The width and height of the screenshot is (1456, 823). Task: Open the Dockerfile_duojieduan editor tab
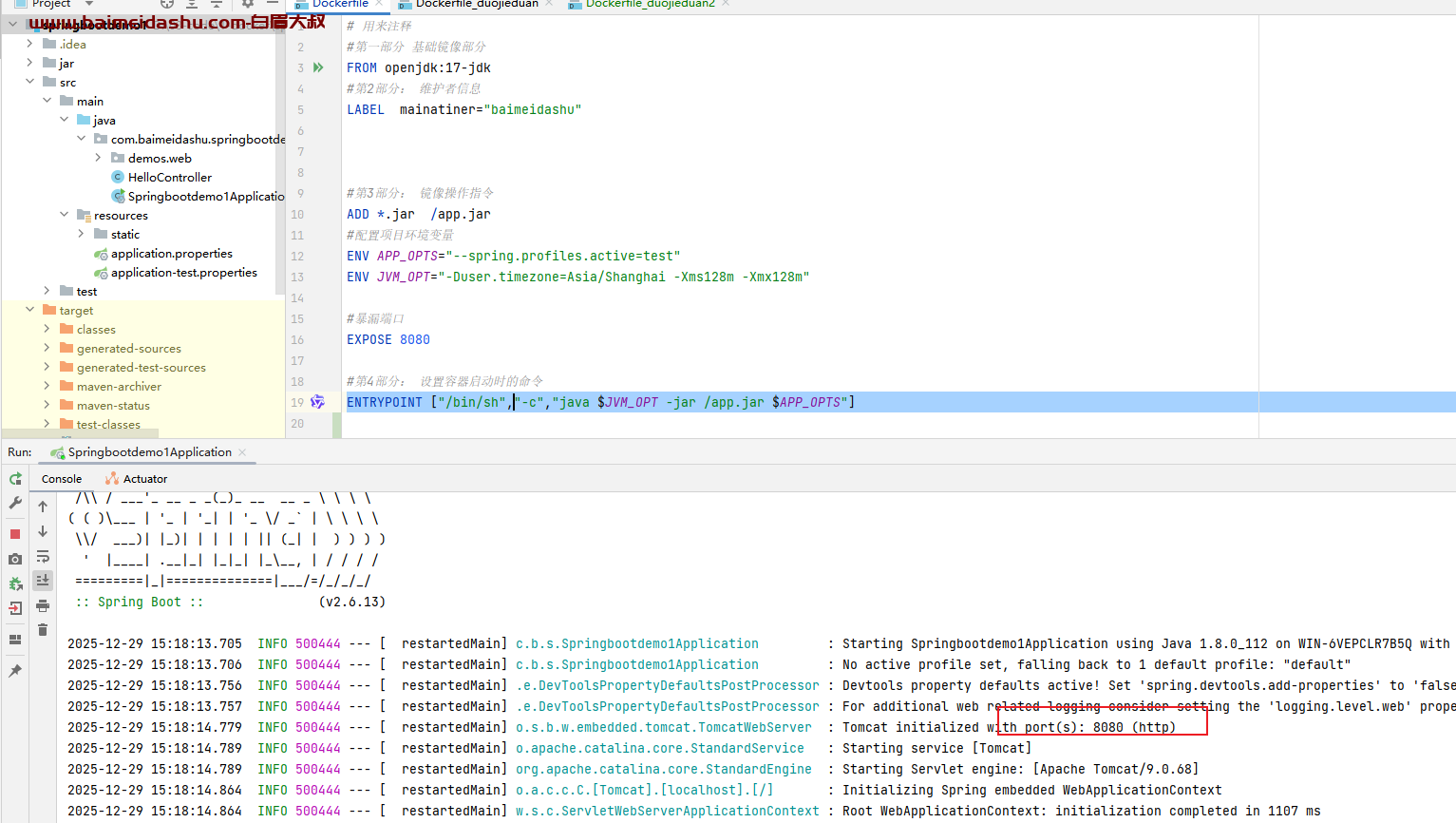tap(476, 4)
